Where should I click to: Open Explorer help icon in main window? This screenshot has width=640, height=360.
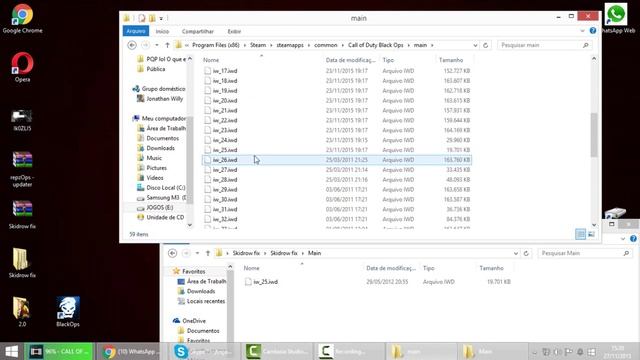[x=593, y=31]
